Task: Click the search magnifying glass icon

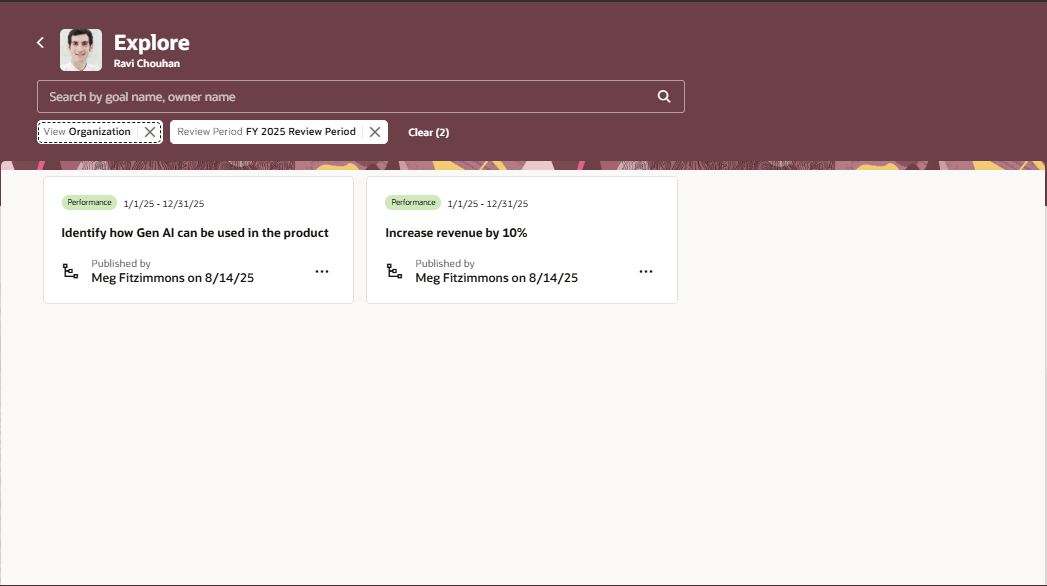Action: pos(663,96)
